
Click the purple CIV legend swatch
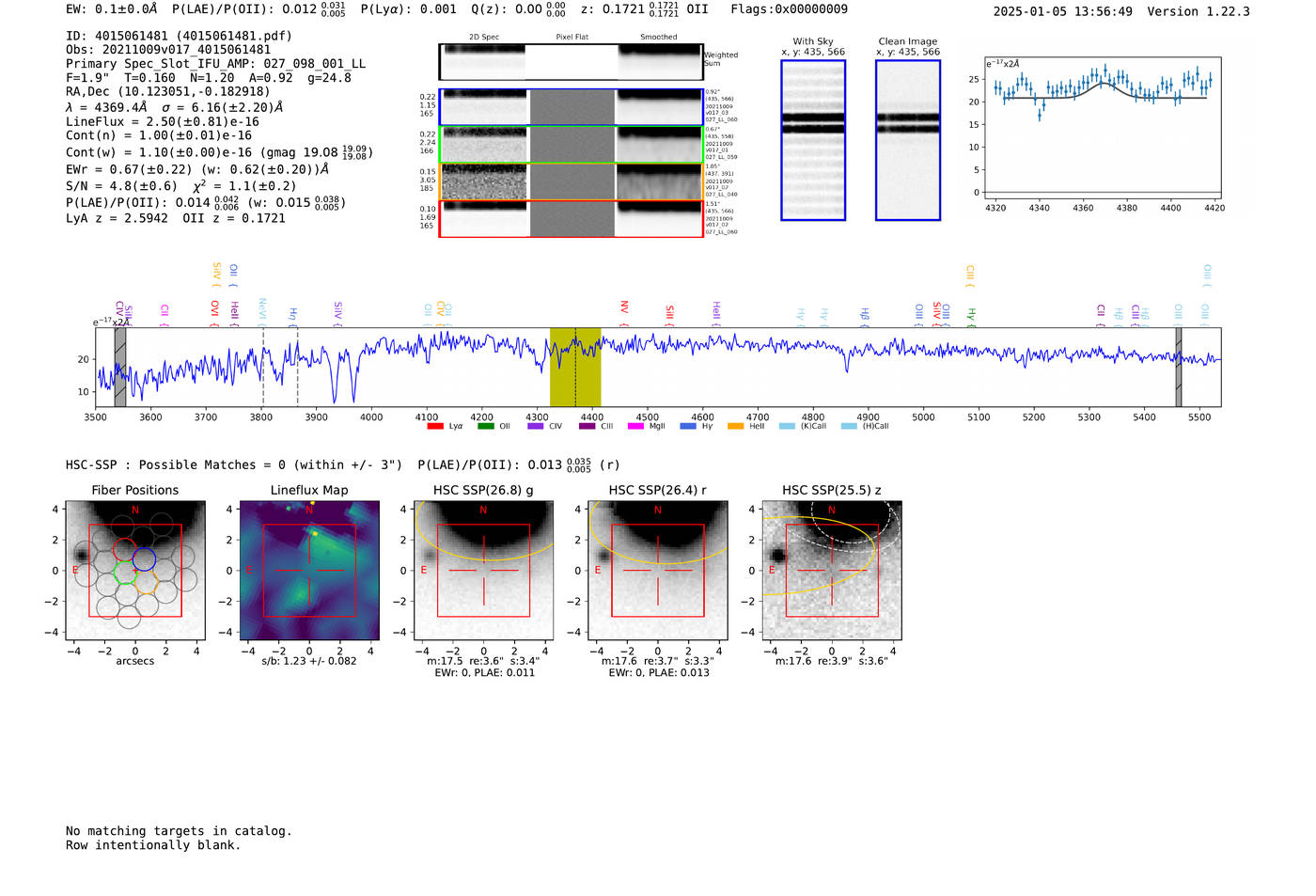pos(536,426)
